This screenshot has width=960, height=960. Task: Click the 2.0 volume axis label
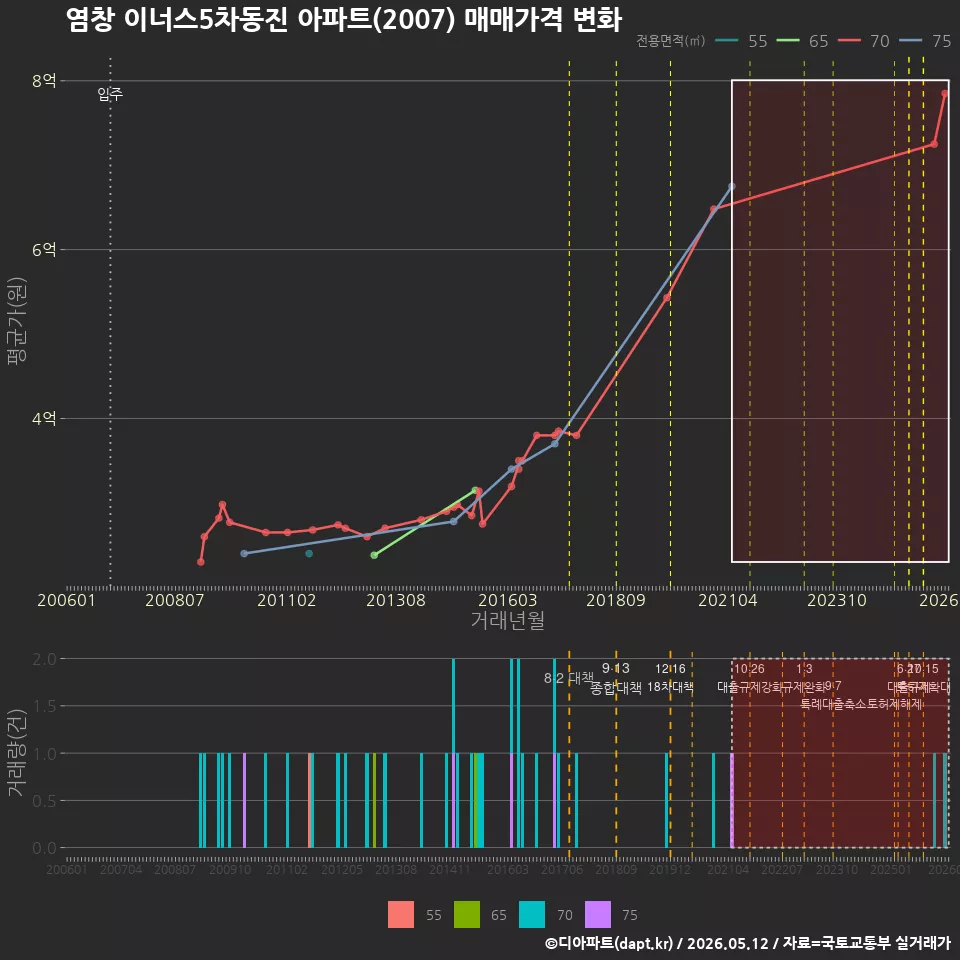coord(44,659)
